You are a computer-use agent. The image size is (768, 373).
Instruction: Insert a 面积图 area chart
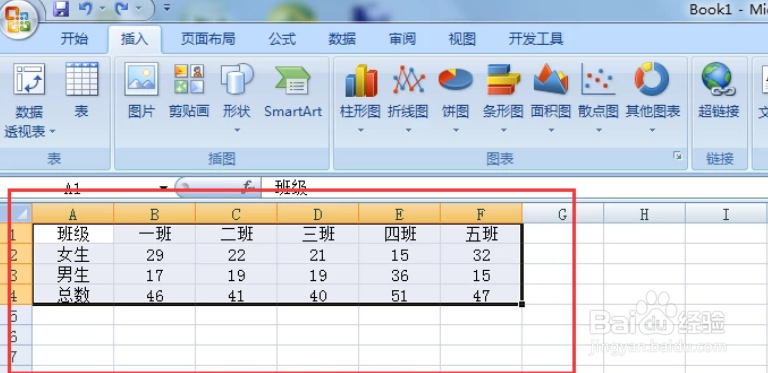click(x=551, y=98)
